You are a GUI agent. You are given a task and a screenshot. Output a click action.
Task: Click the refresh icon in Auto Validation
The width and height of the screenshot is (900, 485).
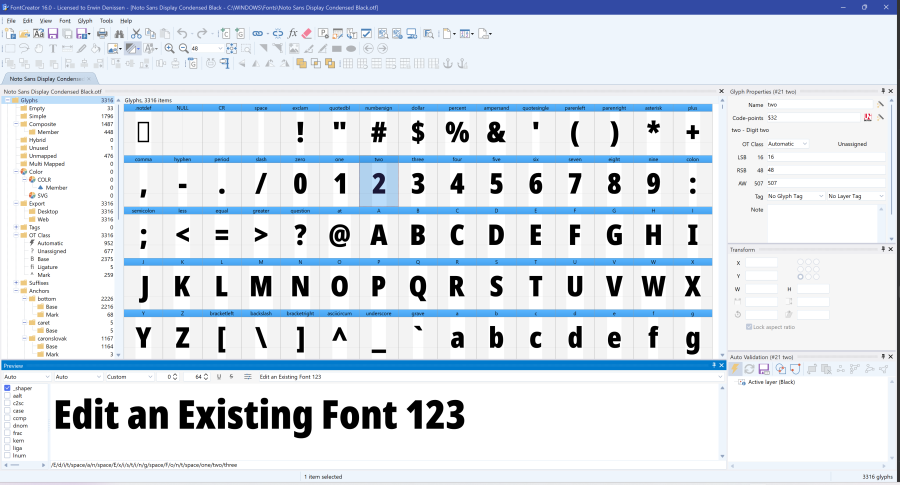click(749, 369)
